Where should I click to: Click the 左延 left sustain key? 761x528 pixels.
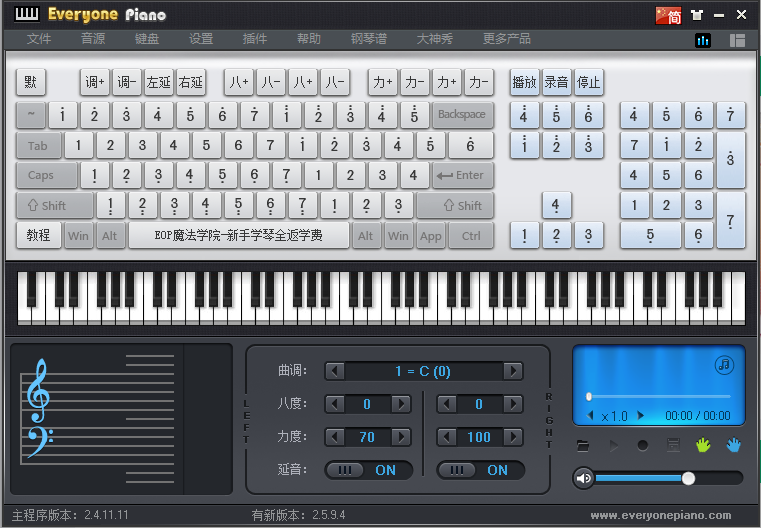click(x=159, y=82)
